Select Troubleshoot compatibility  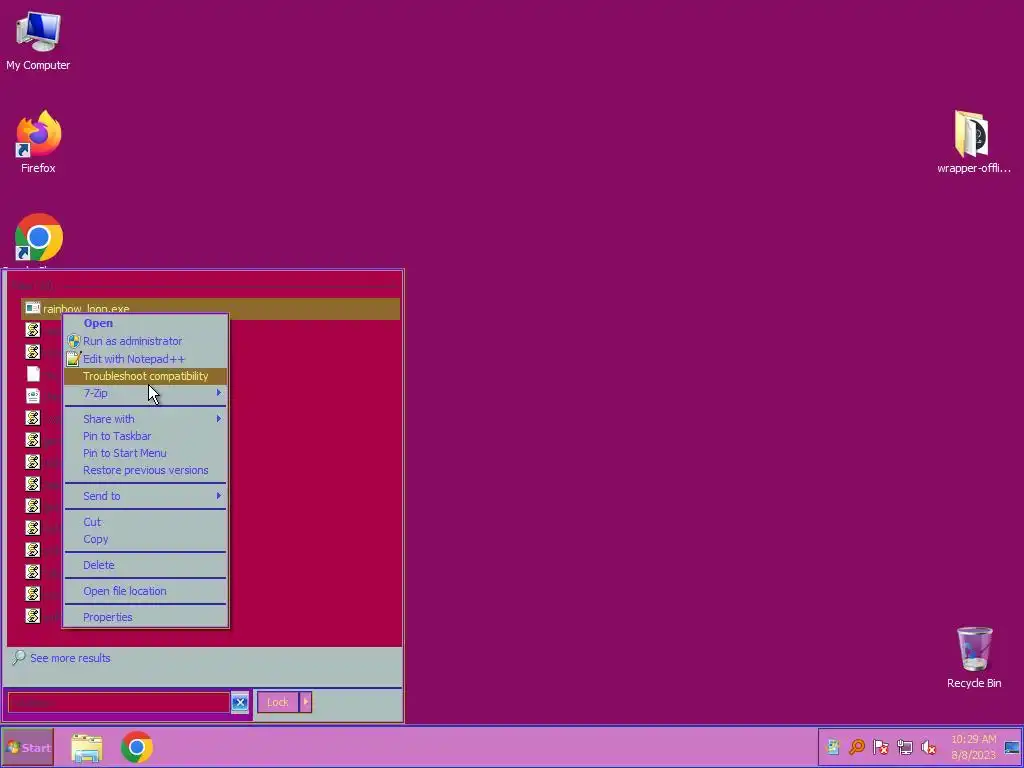tap(146, 376)
